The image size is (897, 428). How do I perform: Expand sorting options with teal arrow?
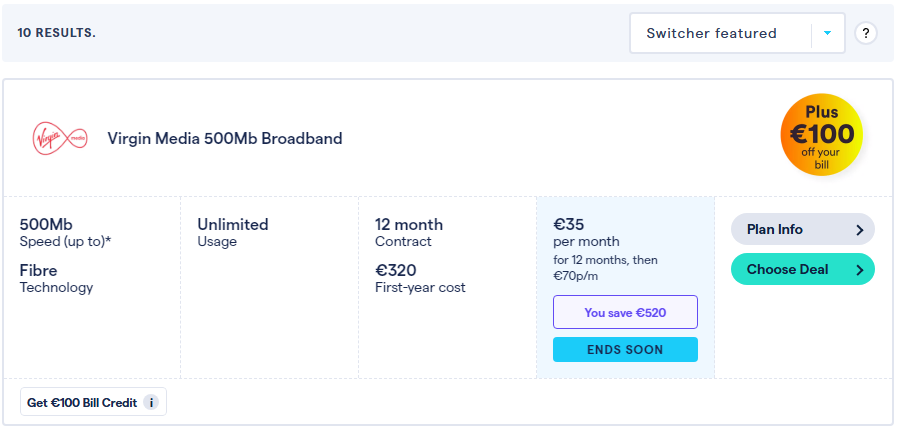(x=827, y=33)
